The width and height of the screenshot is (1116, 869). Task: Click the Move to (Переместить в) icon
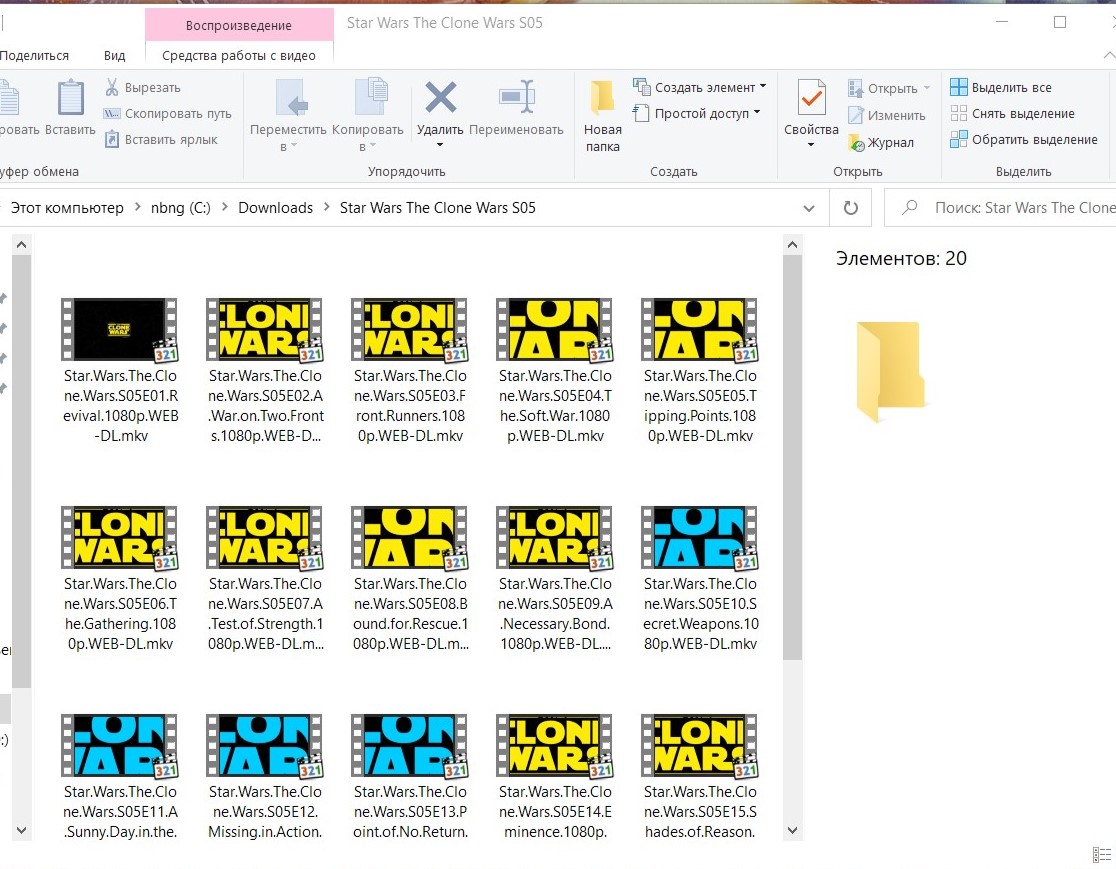(292, 97)
